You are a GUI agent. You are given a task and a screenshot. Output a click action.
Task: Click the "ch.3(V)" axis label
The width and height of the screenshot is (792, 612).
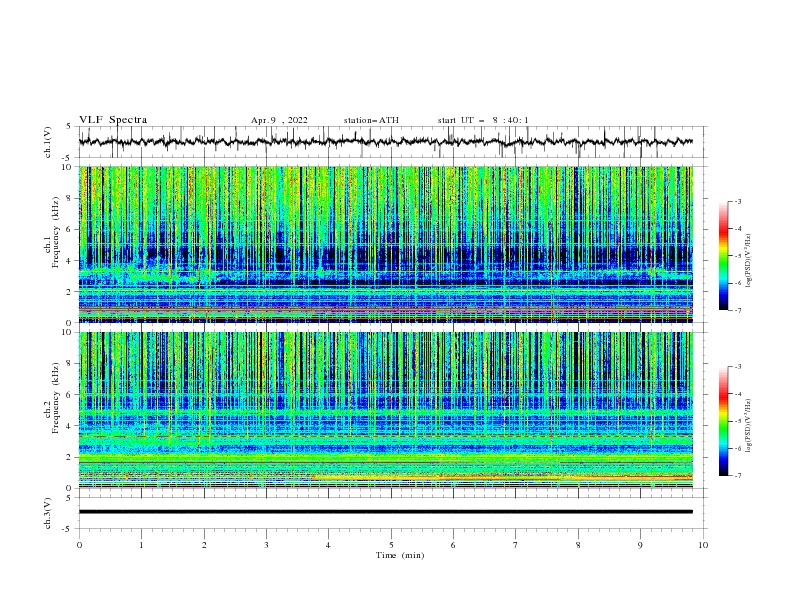pos(48,513)
